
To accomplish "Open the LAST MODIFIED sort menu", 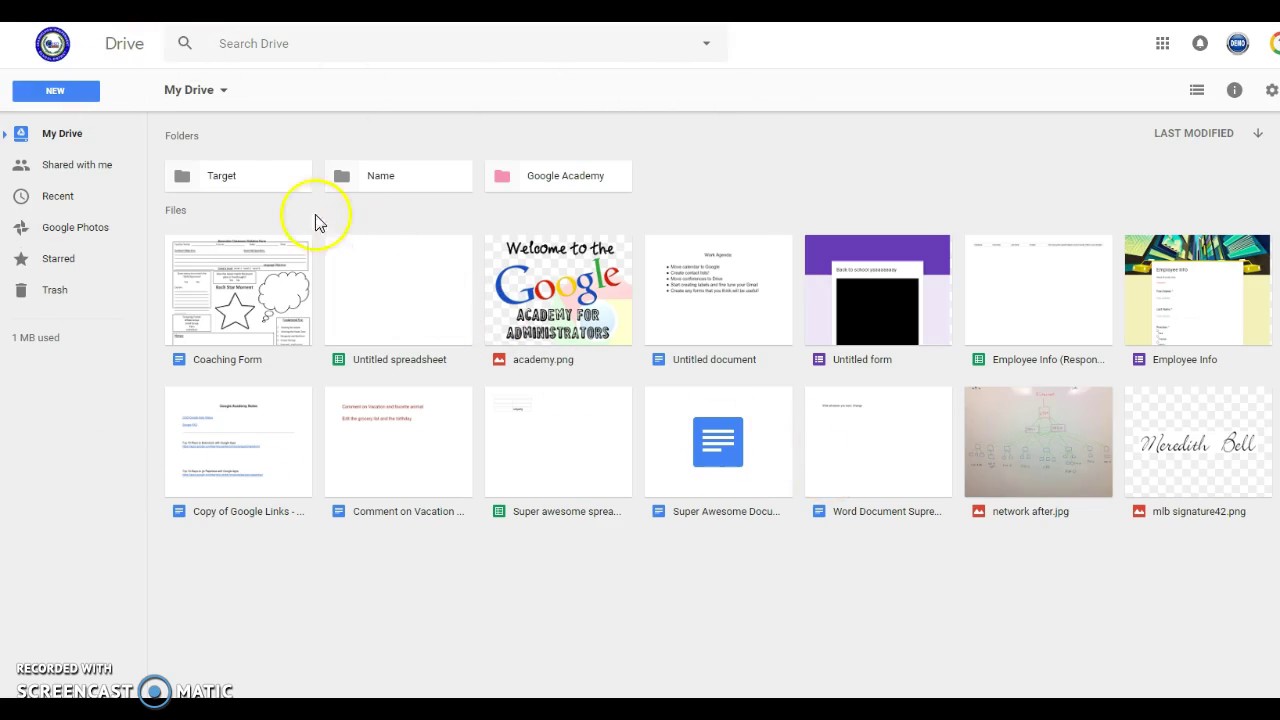I will (1193, 133).
